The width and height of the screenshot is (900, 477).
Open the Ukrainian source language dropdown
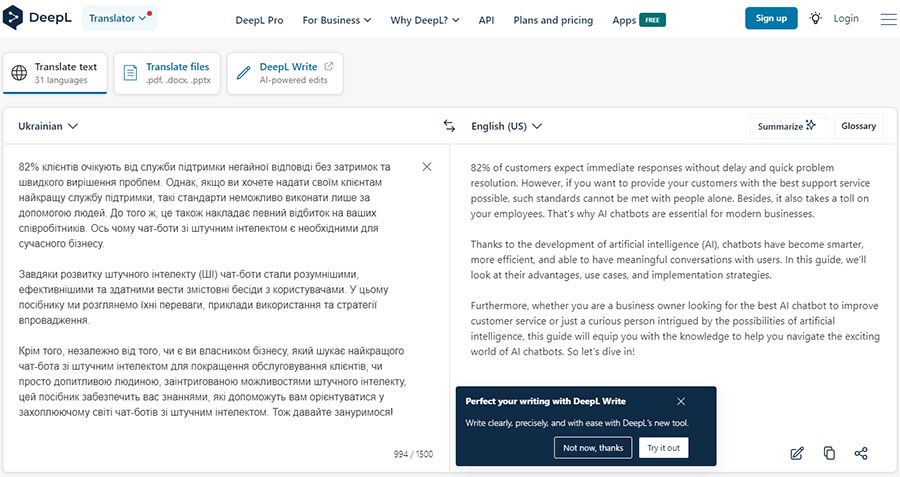coord(48,126)
